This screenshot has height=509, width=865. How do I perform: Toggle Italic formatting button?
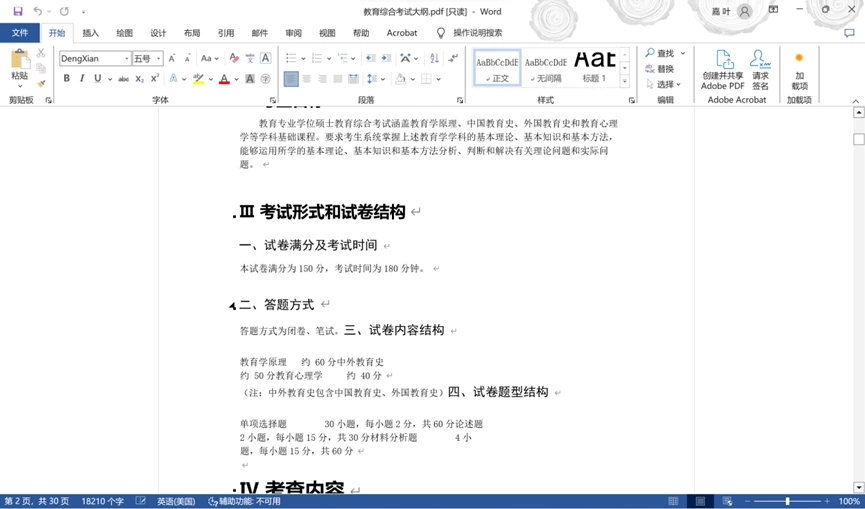click(82, 78)
